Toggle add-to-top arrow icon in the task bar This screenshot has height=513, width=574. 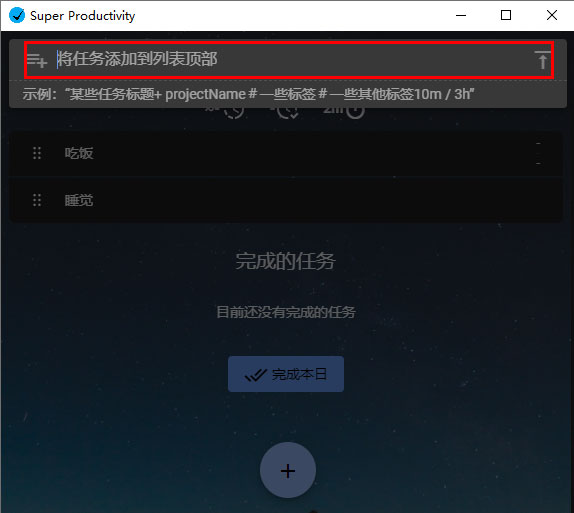pyautogui.click(x=542, y=60)
